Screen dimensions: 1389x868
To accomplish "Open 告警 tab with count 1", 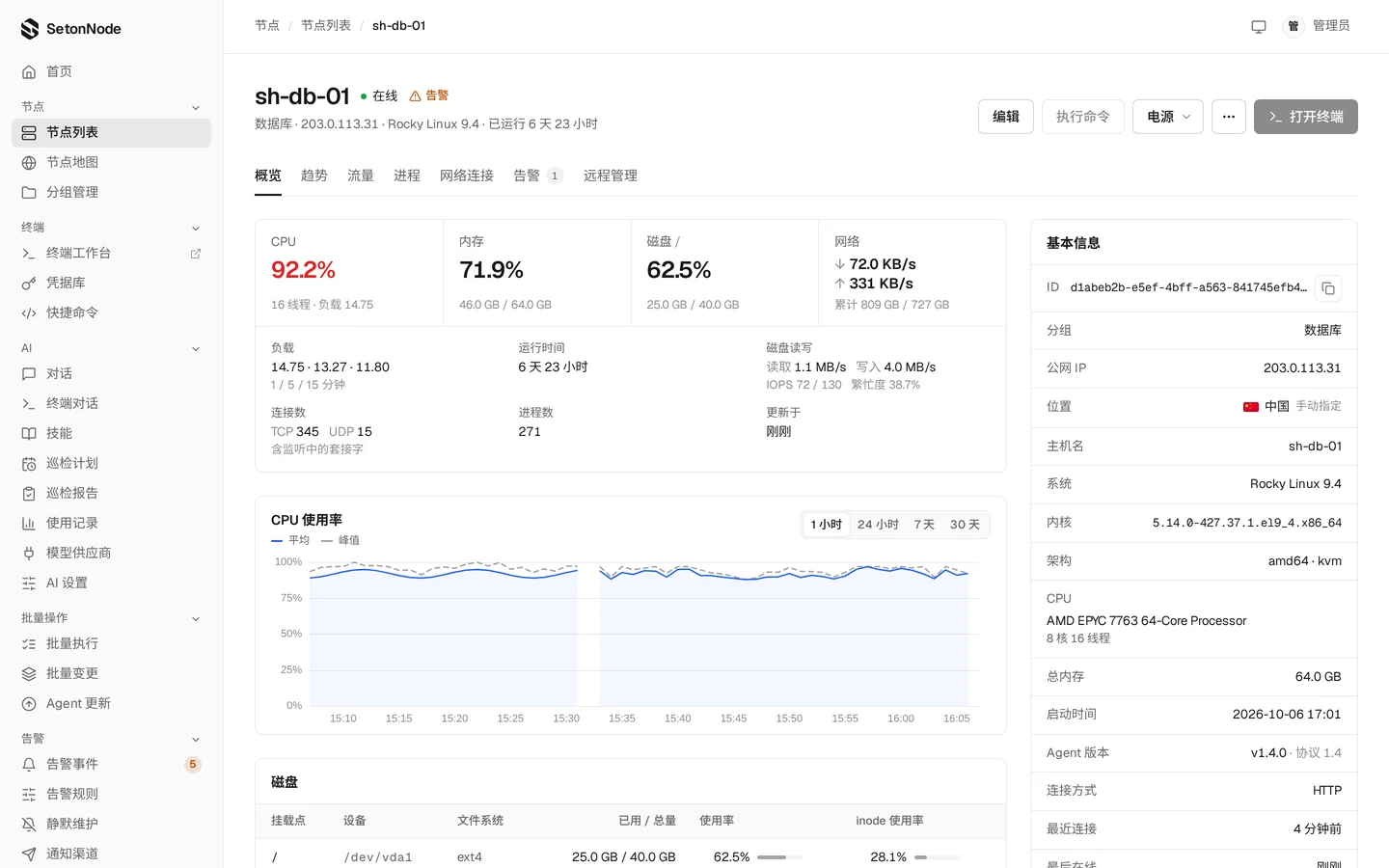I will [x=538, y=176].
